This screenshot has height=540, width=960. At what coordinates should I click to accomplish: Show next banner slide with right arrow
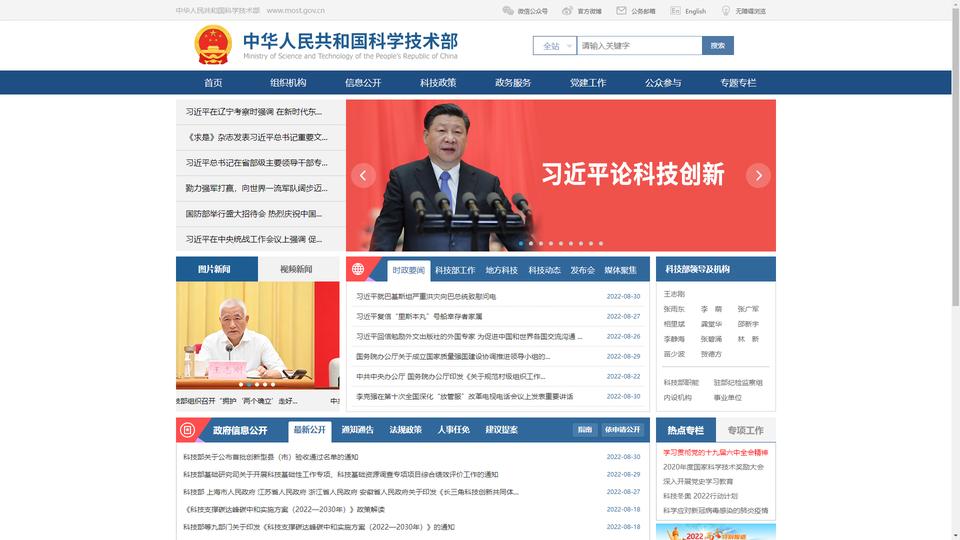758,176
